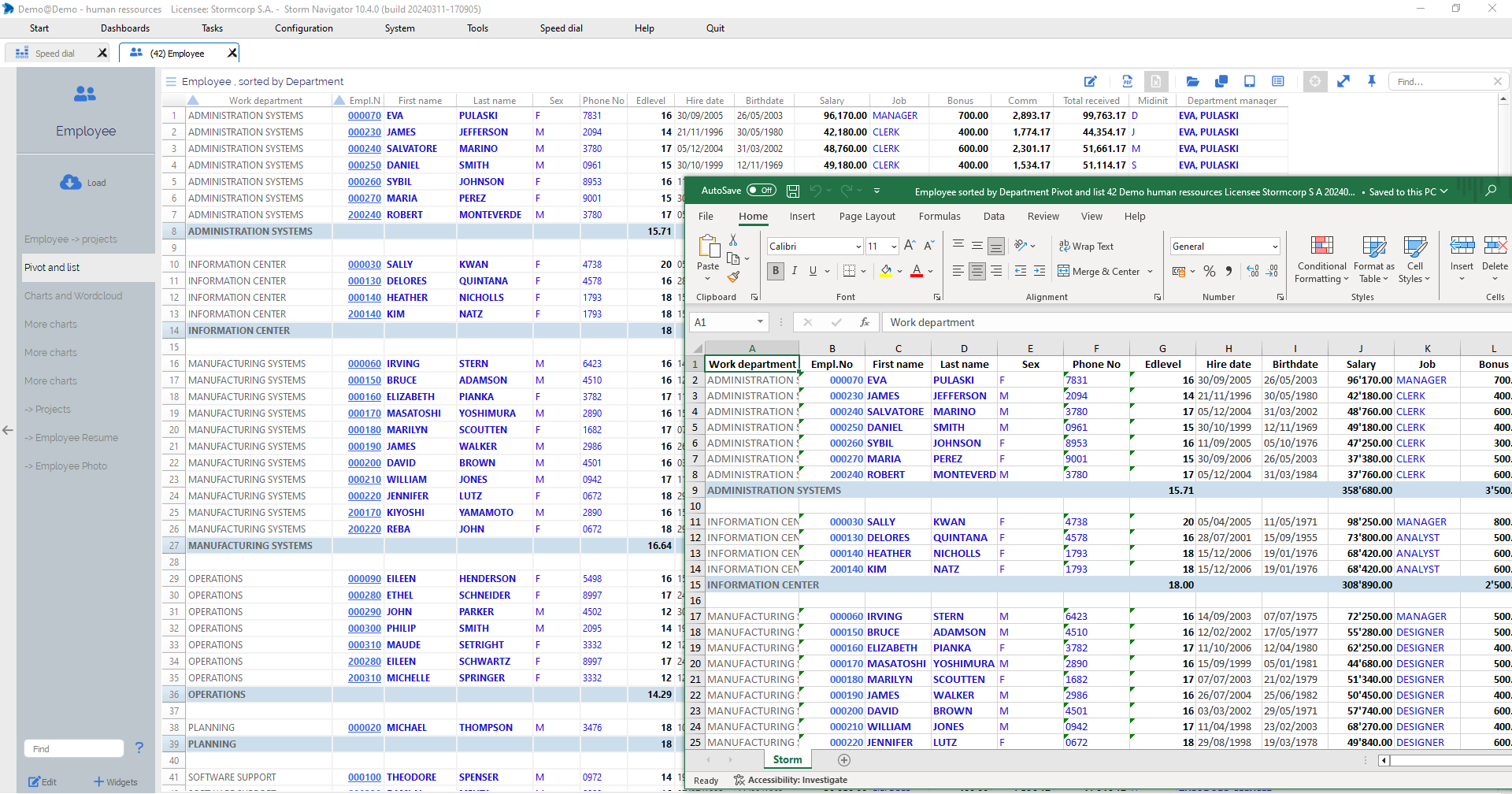The height and width of the screenshot is (794, 1512).
Task: Click the edit pencil icon in Storm toolbar
Action: pos(1091,81)
